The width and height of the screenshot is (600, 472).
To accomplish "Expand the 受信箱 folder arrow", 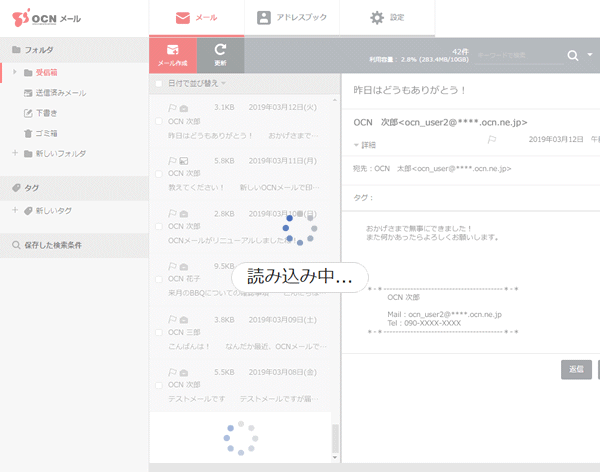I will pyautogui.click(x=15, y=72).
